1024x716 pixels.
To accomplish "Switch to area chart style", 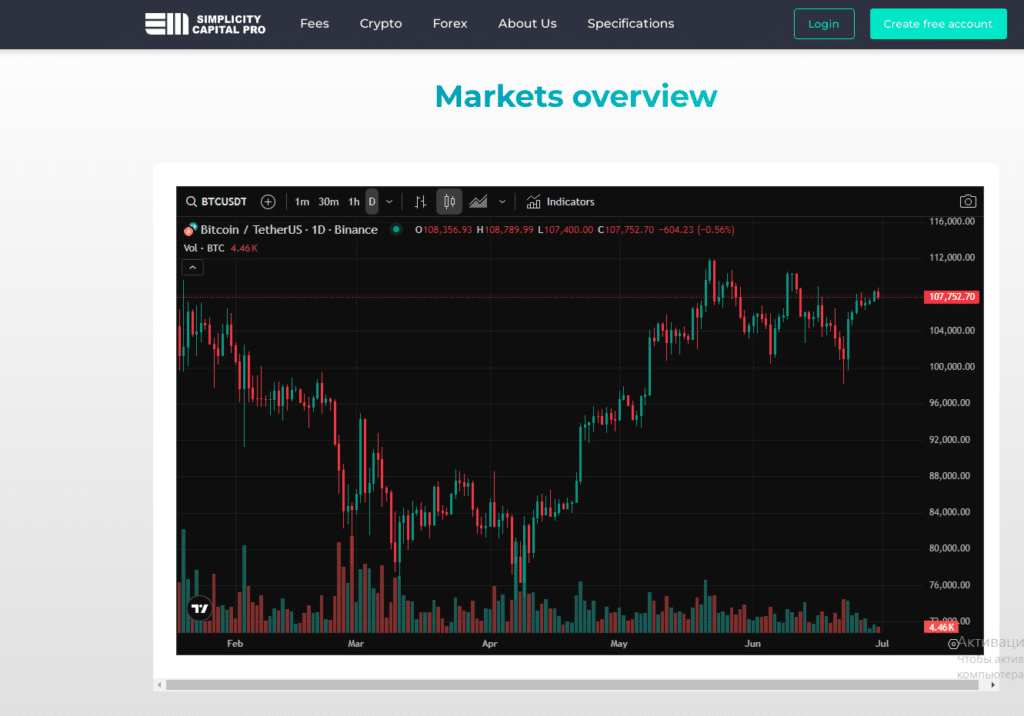I will click(478, 202).
